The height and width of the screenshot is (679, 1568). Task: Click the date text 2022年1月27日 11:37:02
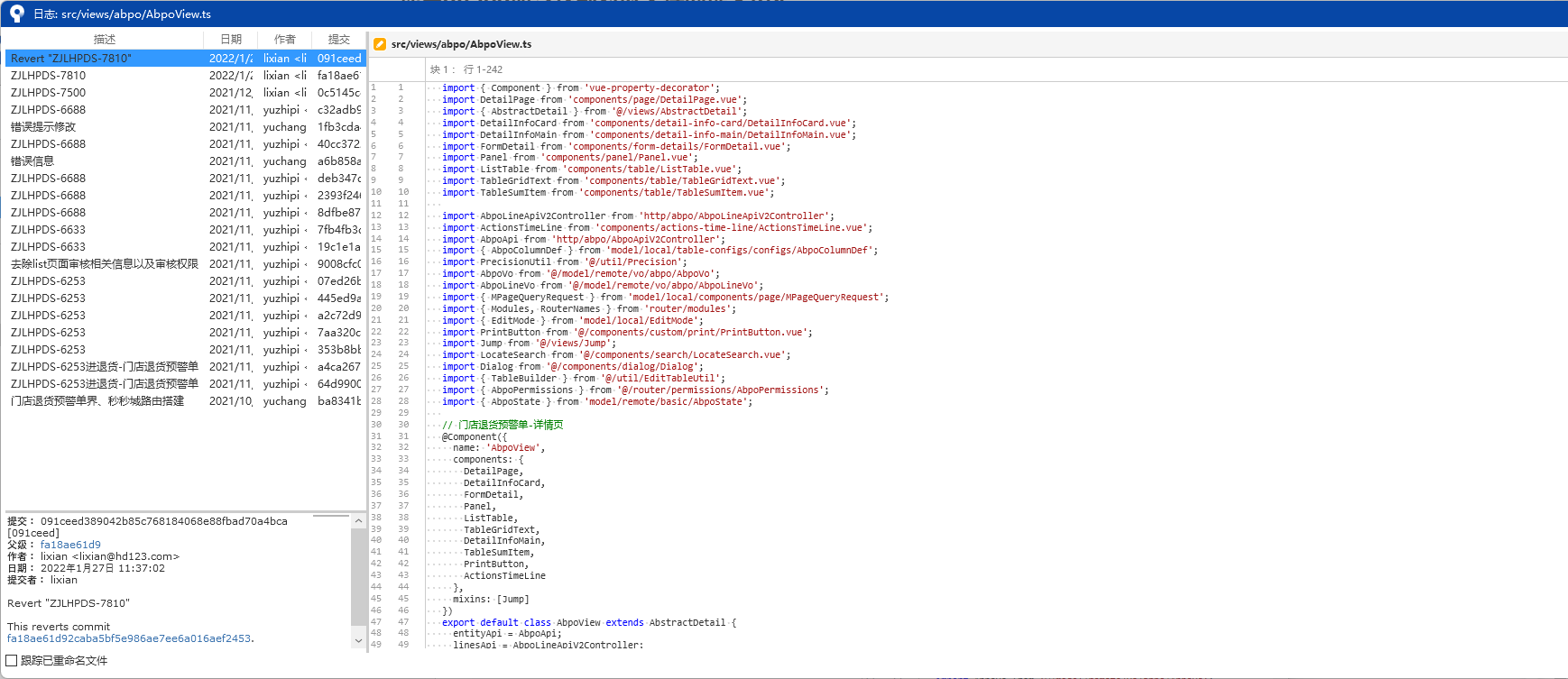(103, 568)
